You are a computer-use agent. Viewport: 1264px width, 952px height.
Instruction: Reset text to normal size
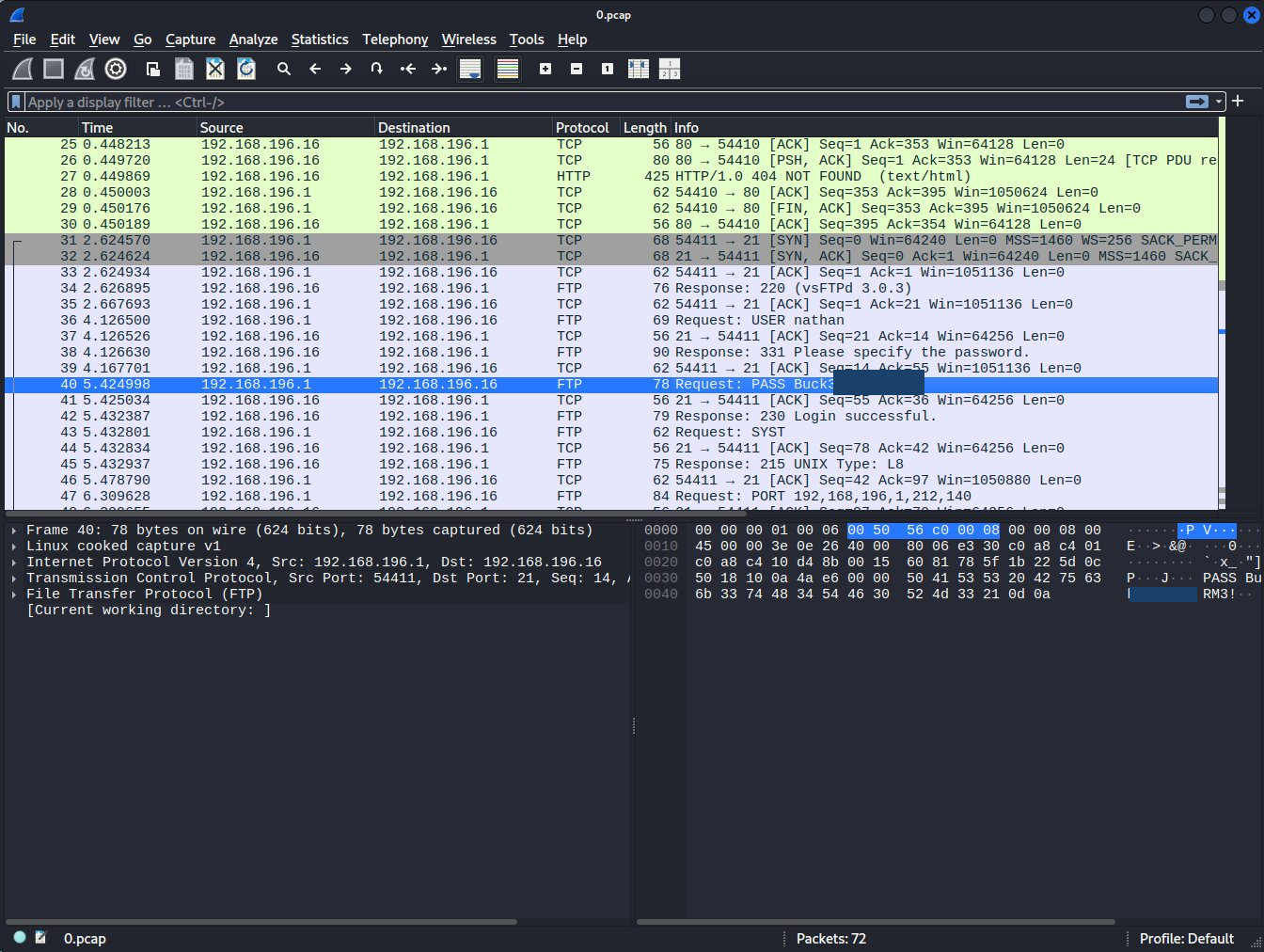click(608, 69)
